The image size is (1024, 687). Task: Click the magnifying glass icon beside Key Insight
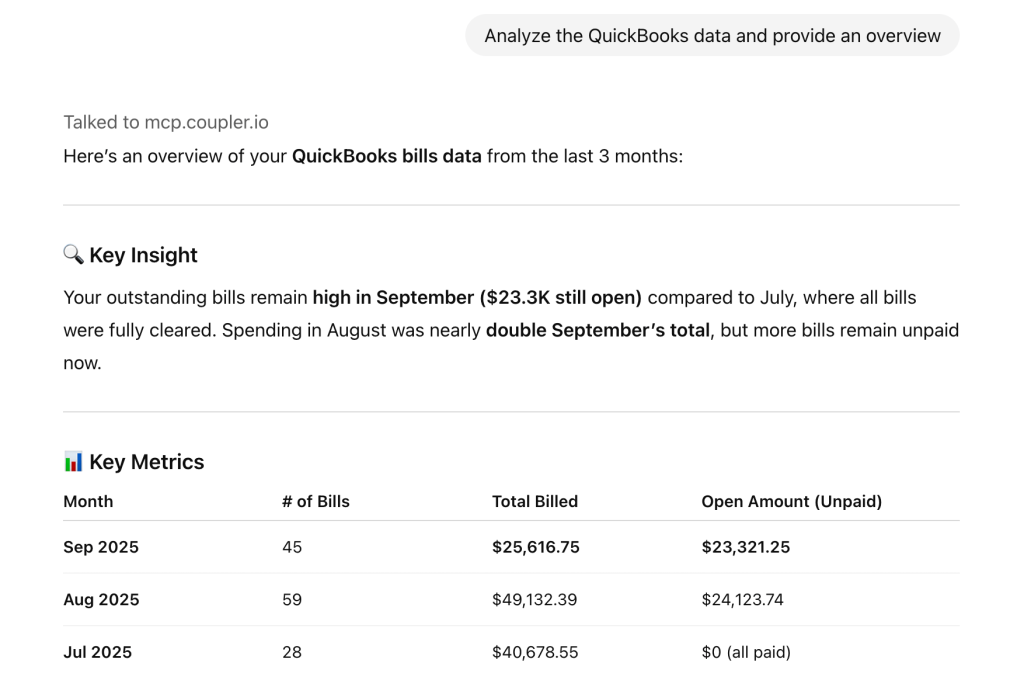73,255
